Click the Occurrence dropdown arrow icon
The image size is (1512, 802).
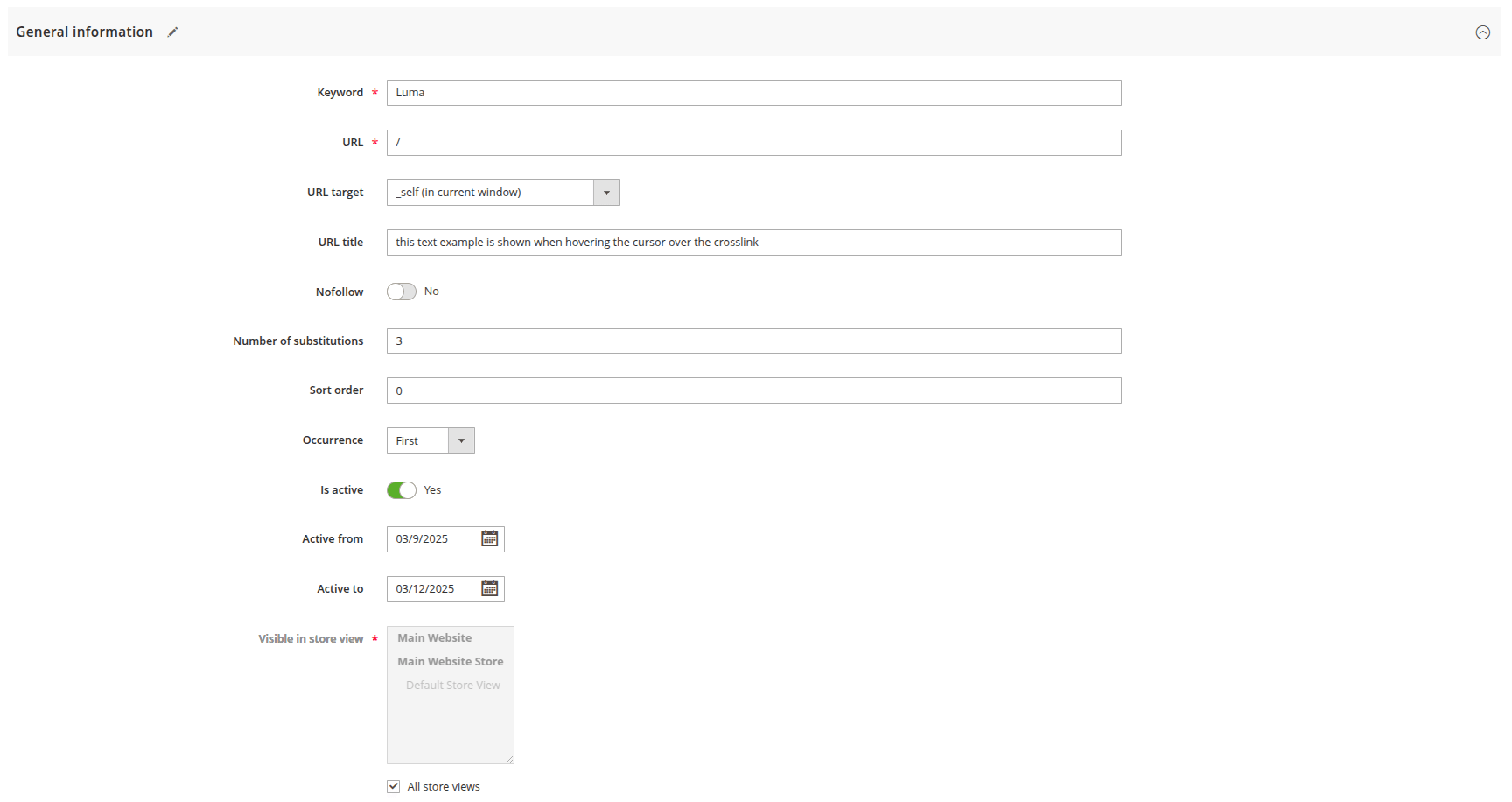coord(461,440)
